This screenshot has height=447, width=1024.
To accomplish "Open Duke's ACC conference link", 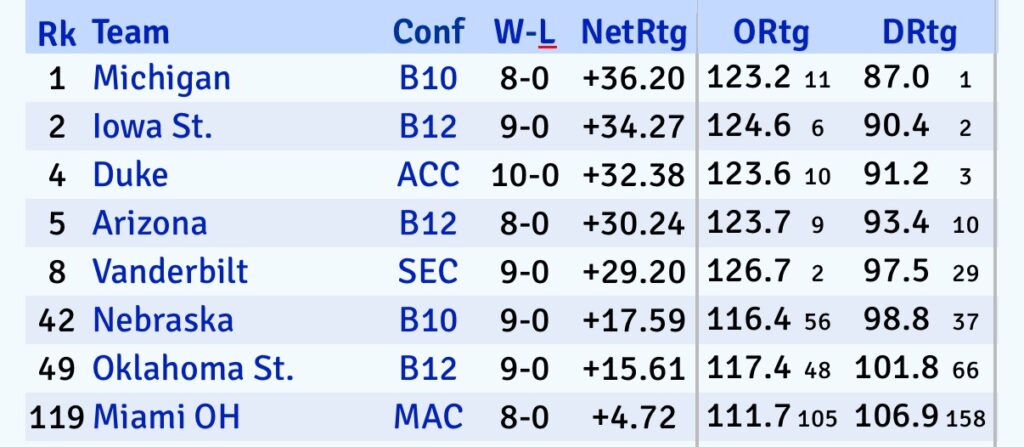I will [428, 175].
